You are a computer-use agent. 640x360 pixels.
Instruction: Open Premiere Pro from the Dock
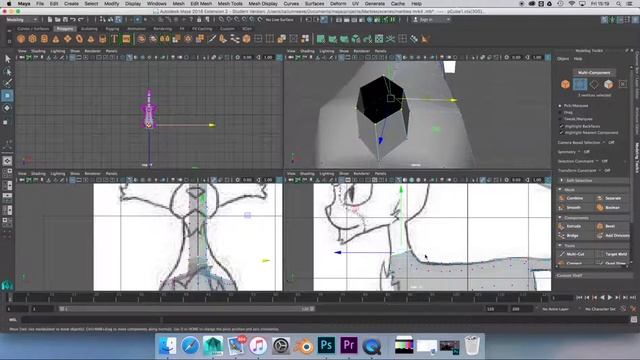(x=349, y=346)
